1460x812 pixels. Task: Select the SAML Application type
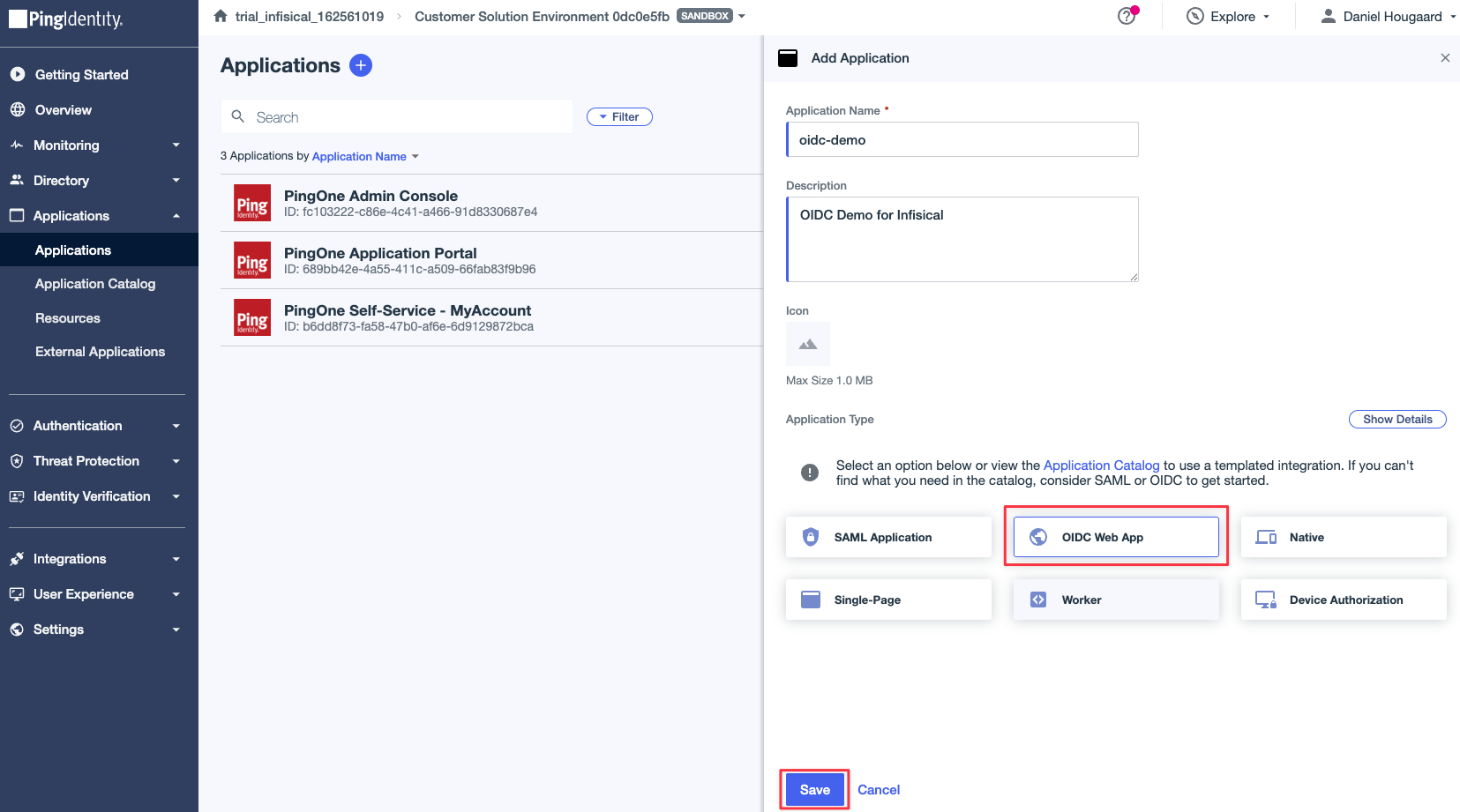(x=888, y=537)
